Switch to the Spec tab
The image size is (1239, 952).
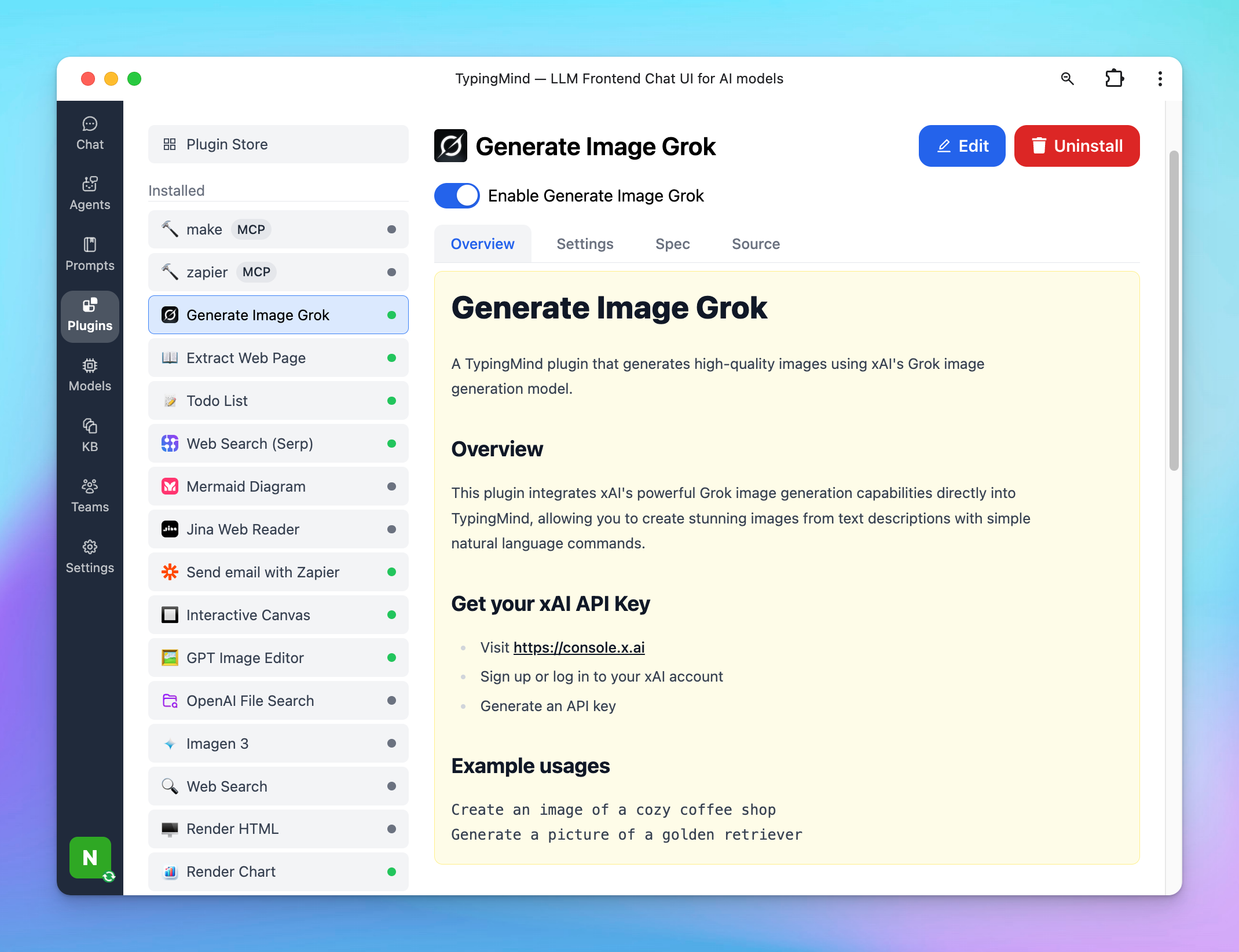coord(672,244)
